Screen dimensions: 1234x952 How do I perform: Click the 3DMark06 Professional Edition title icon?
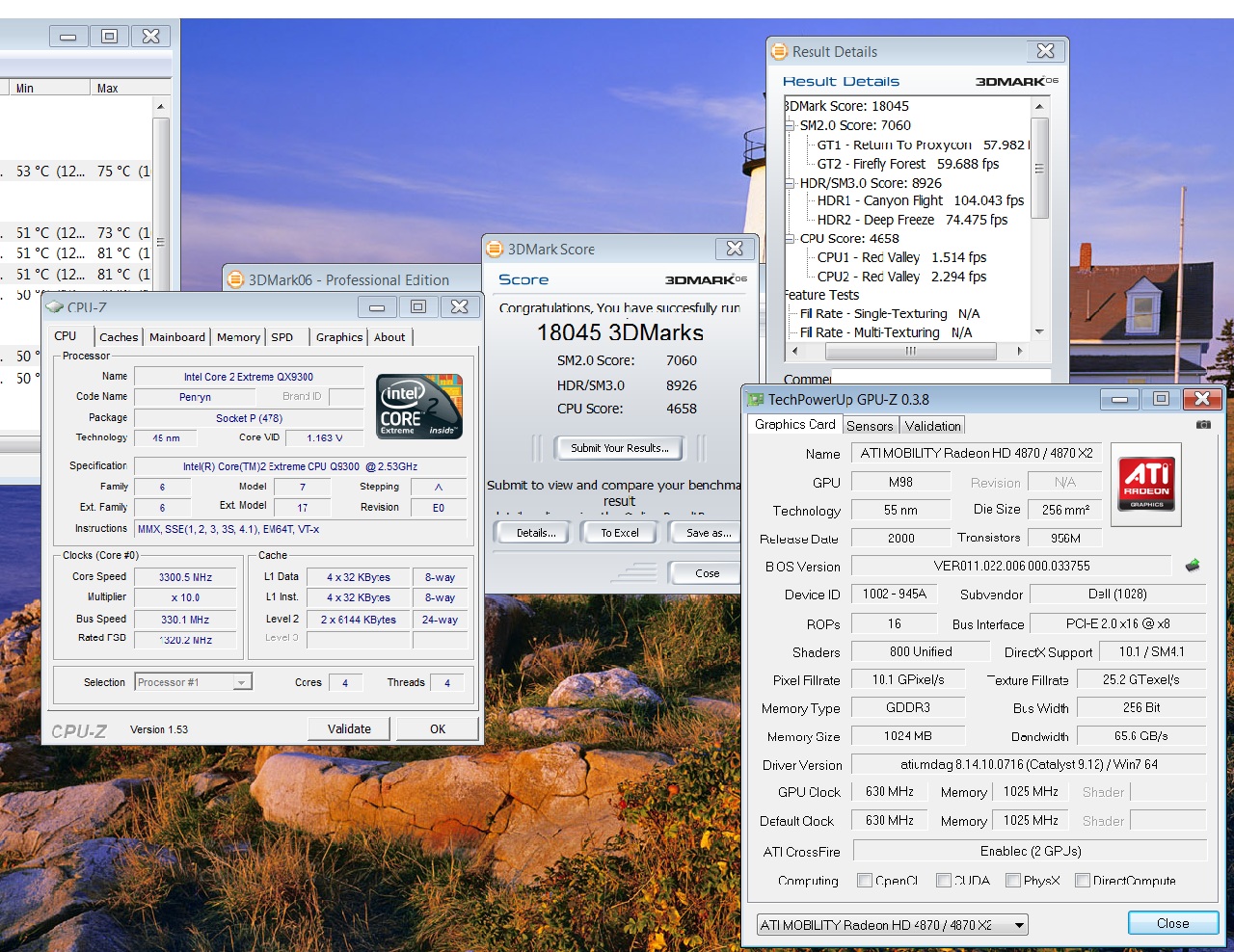point(235,279)
